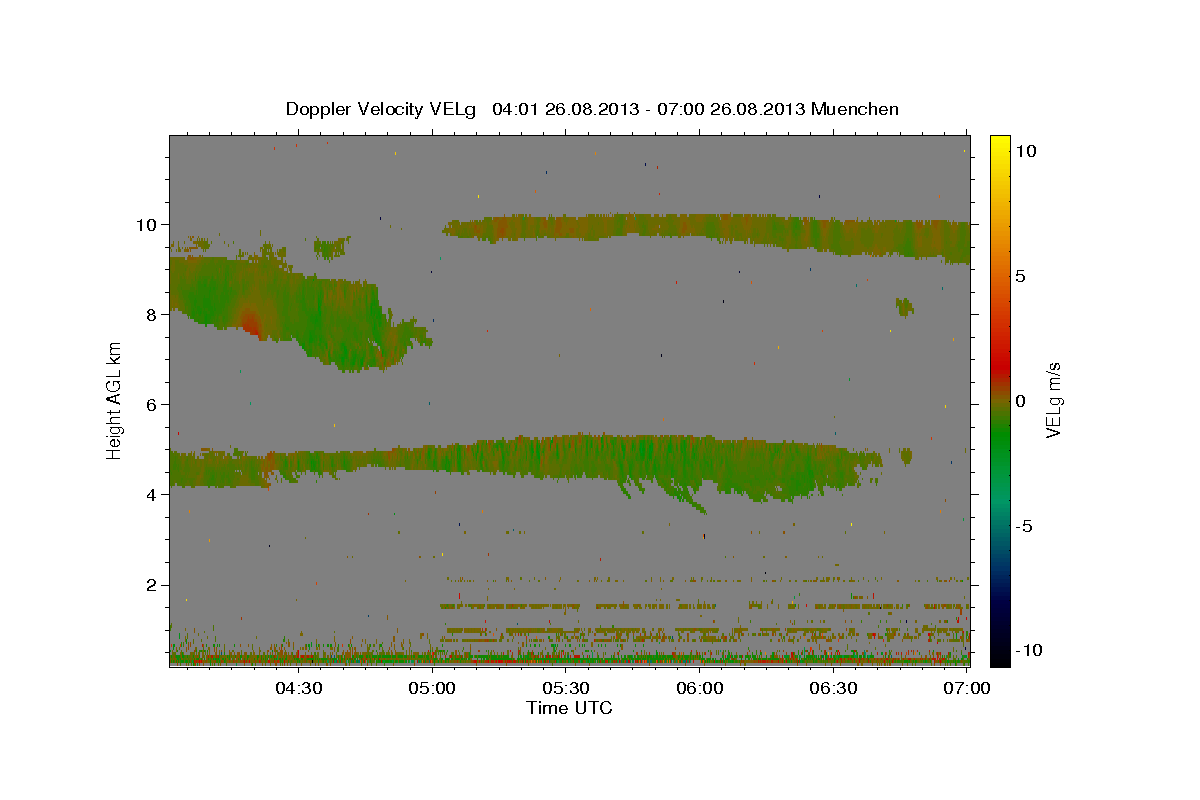Click the 05:00 time tick label
This screenshot has height=800, width=1200.
433,688
